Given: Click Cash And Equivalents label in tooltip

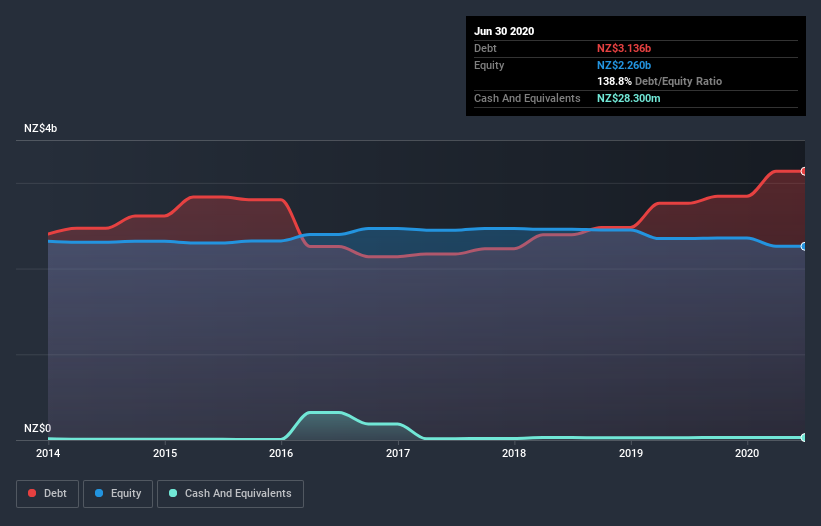Looking at the screenshot, I should click(x=527, y=98).
